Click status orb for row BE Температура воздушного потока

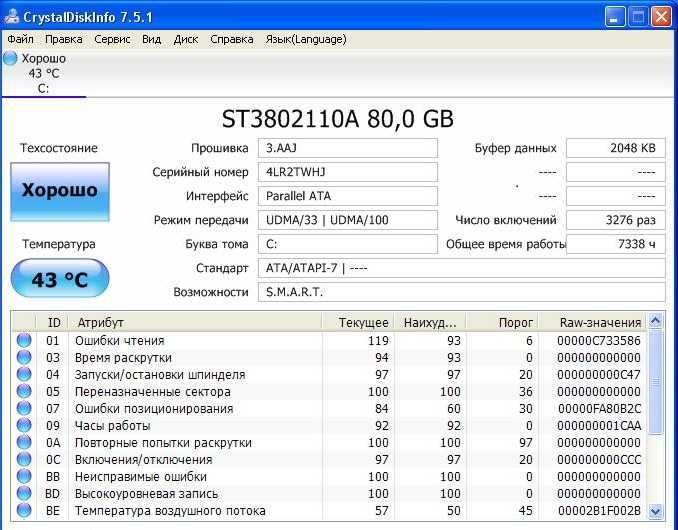point(24,511)
